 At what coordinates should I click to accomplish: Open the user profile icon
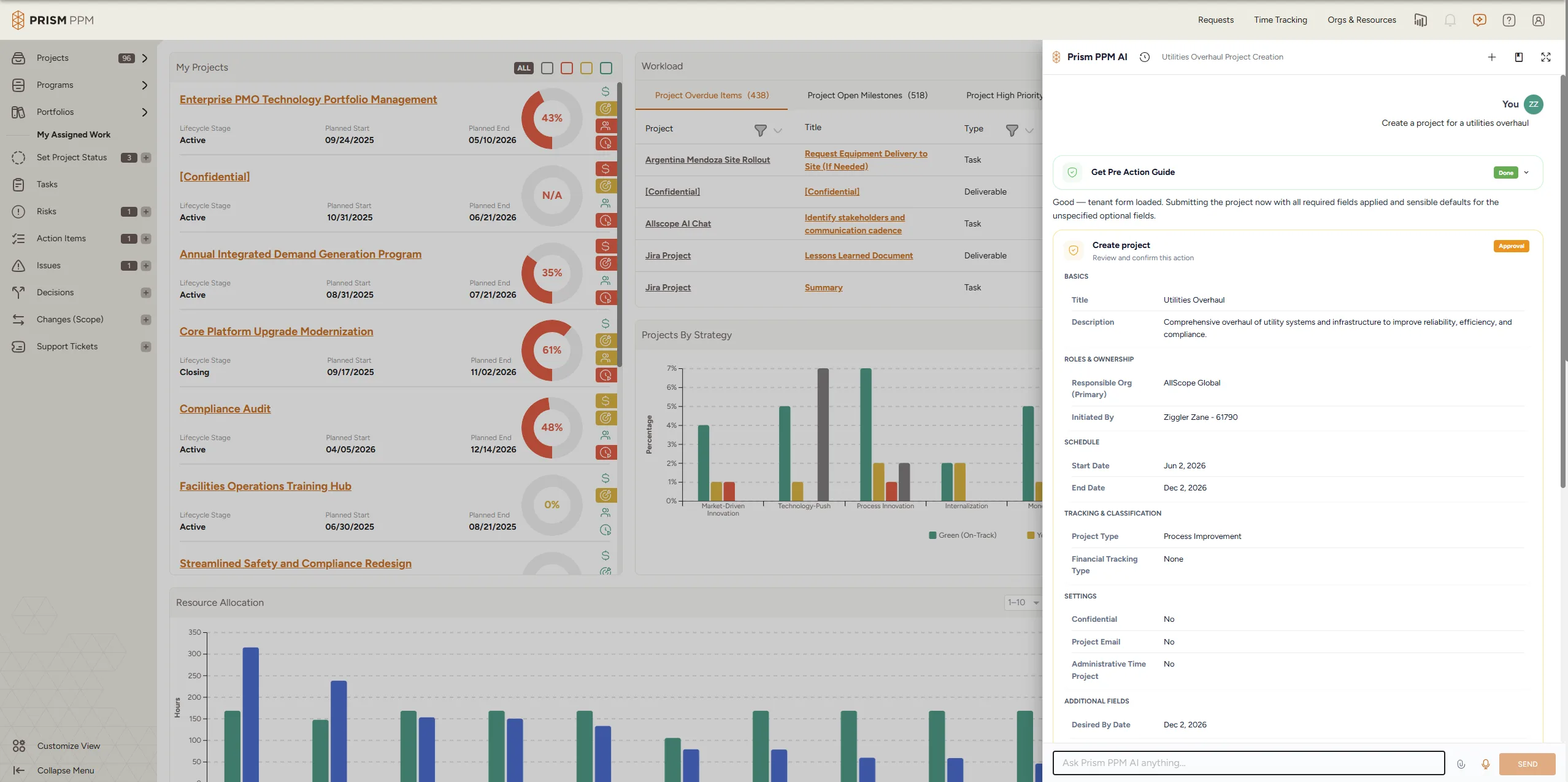point(1538,20)
